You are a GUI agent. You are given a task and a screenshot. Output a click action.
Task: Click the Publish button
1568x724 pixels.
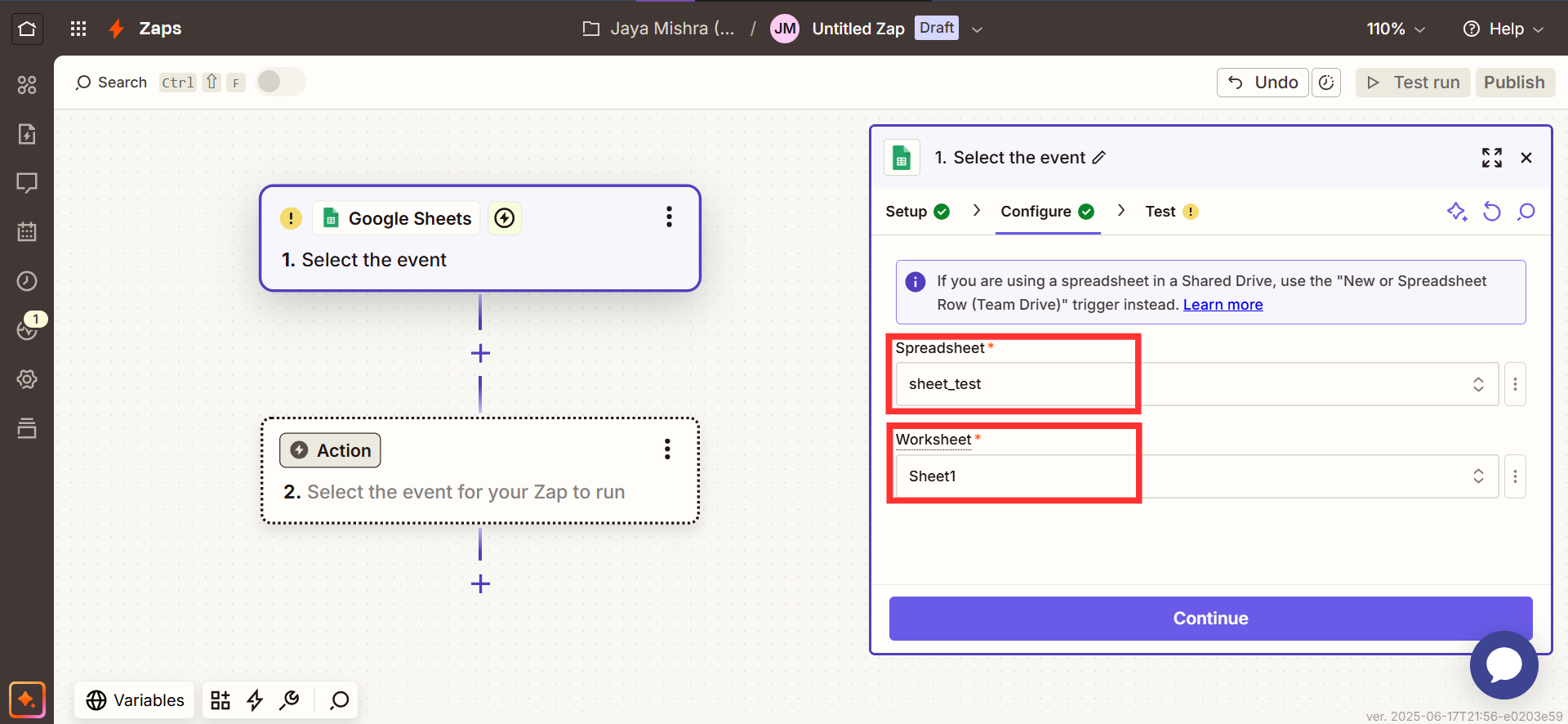[1514, 83]
